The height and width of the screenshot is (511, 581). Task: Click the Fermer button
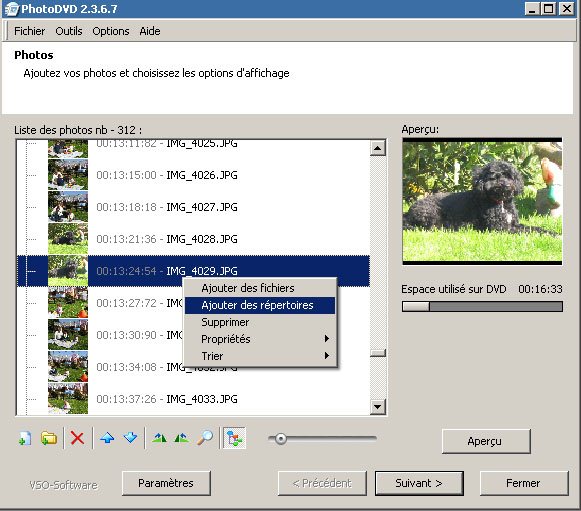[x=524, y=483]
